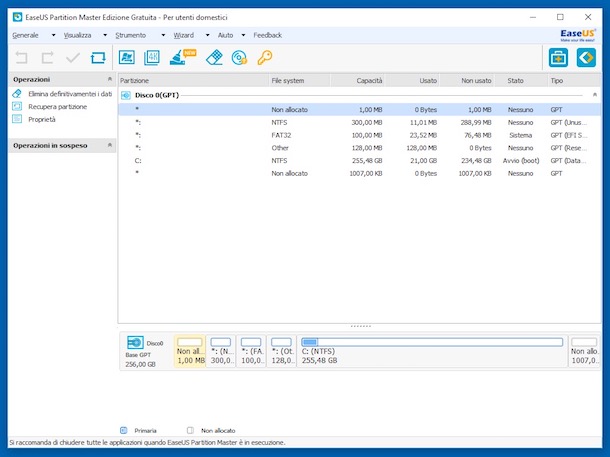
Task: Select Non allo.. 1007,0 block in disk map
Action: pyautogui.click(x=584, y=351)
